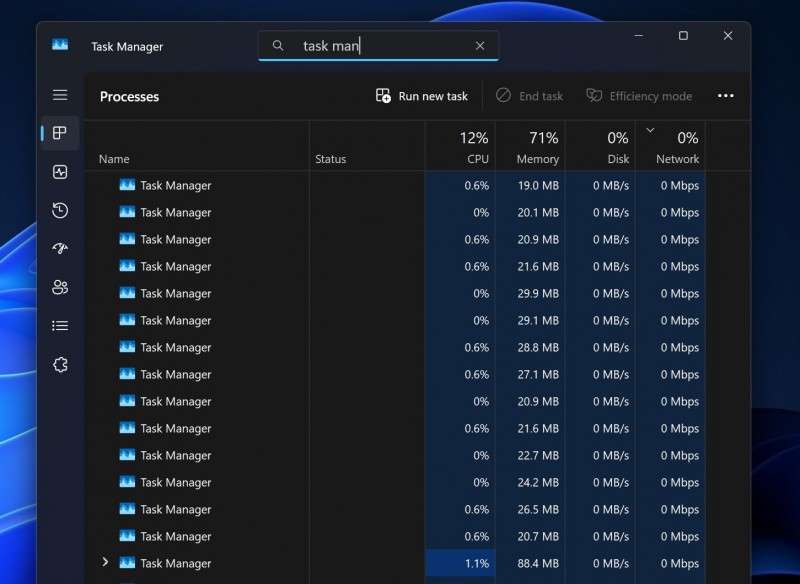Click the process icon in the 27.1 MB row
This screenshot has width=800, height=584.
click(x=127, y=374)
